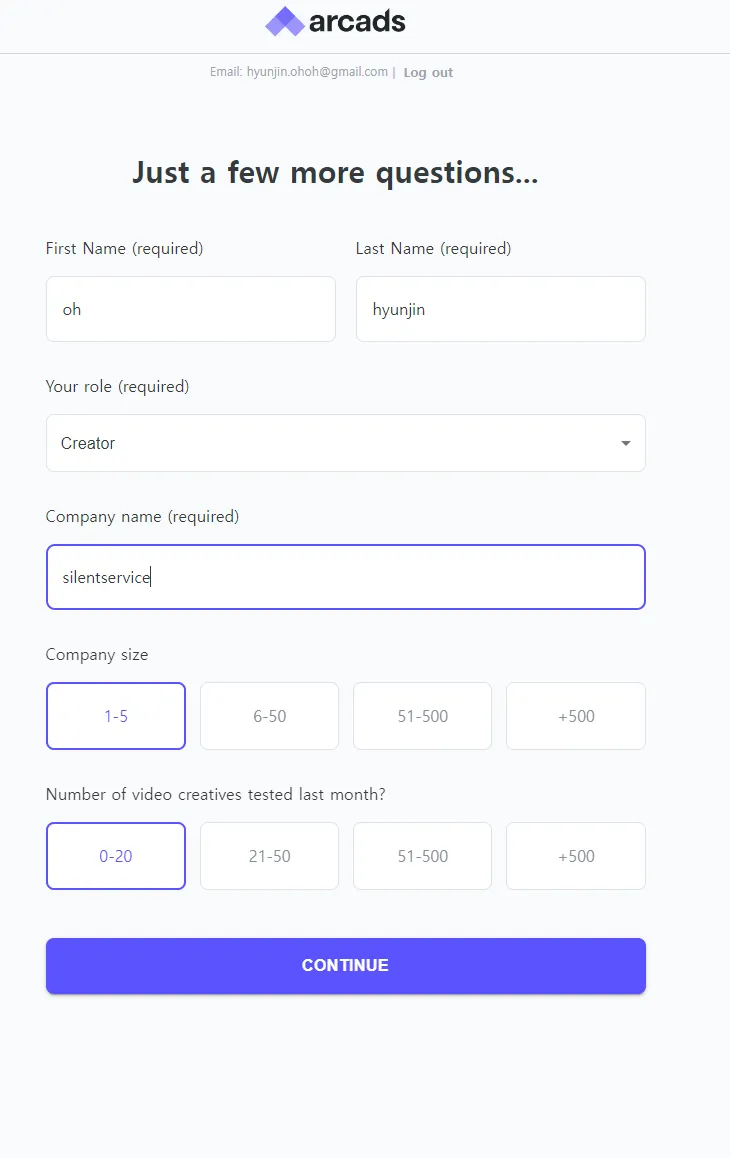
Task: Choose 21-50 video creatives tested
Action: coord(269,856)
